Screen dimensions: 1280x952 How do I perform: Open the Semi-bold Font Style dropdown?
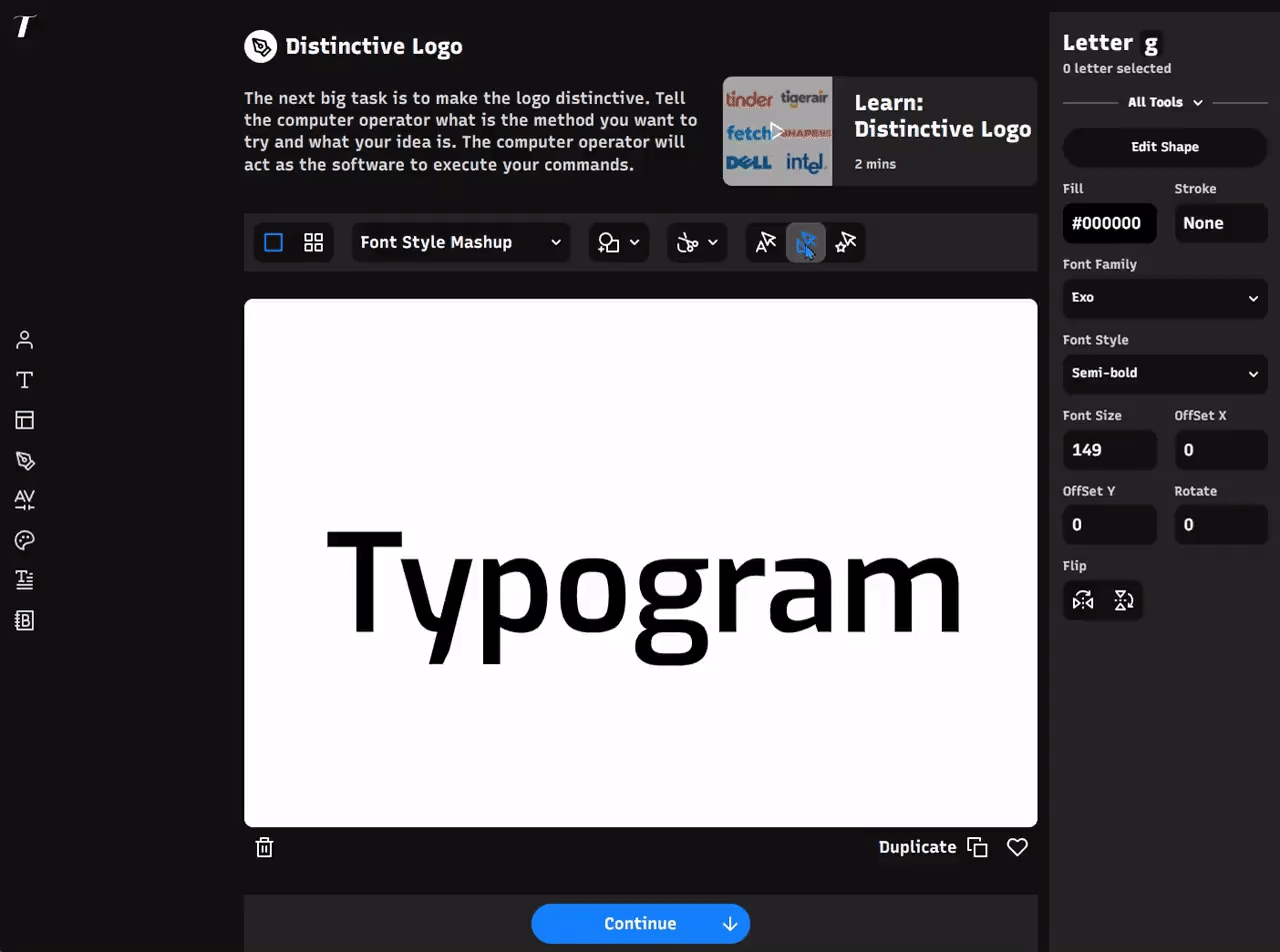click(1165, 373)
